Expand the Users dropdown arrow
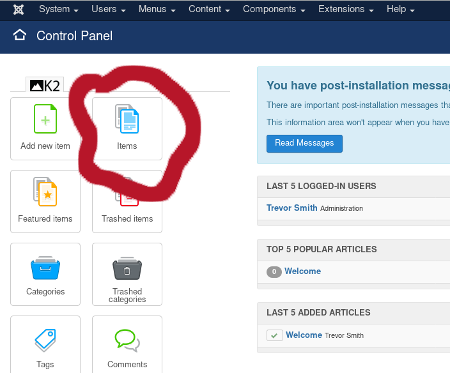This screenshot has height=373, width=450. point(123,11)
